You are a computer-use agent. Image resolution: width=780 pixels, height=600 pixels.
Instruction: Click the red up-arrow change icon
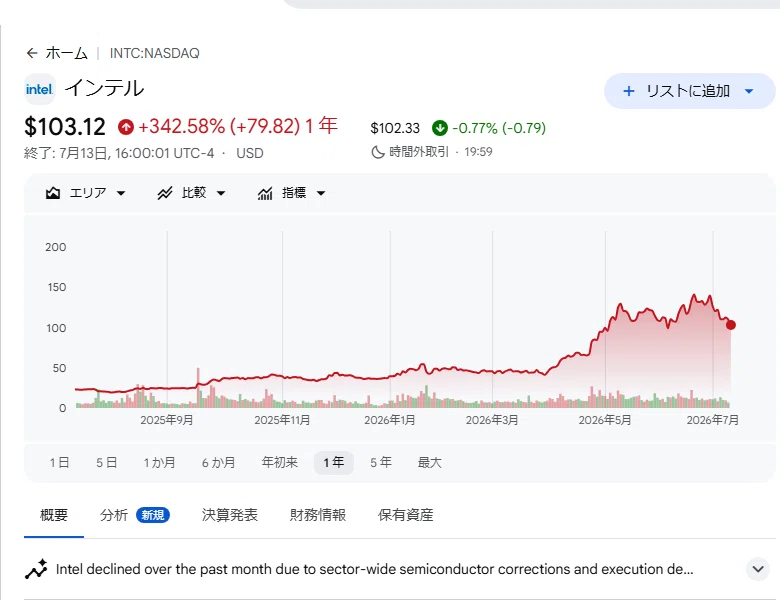pyautogui.click(x=126, y=127)
